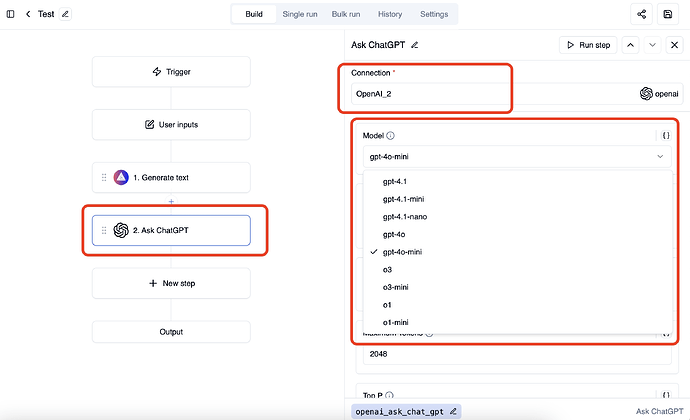
Task: Close the Ask ChatGPT step panel
Action: tap(674, 45)
